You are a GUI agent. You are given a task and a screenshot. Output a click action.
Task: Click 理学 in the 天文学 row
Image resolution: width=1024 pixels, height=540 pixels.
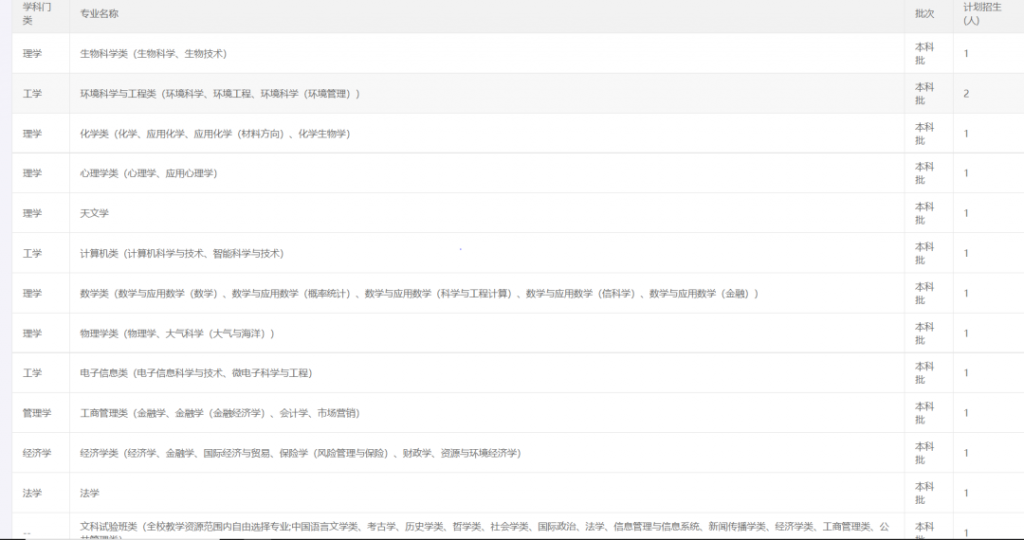pos(32,214)
